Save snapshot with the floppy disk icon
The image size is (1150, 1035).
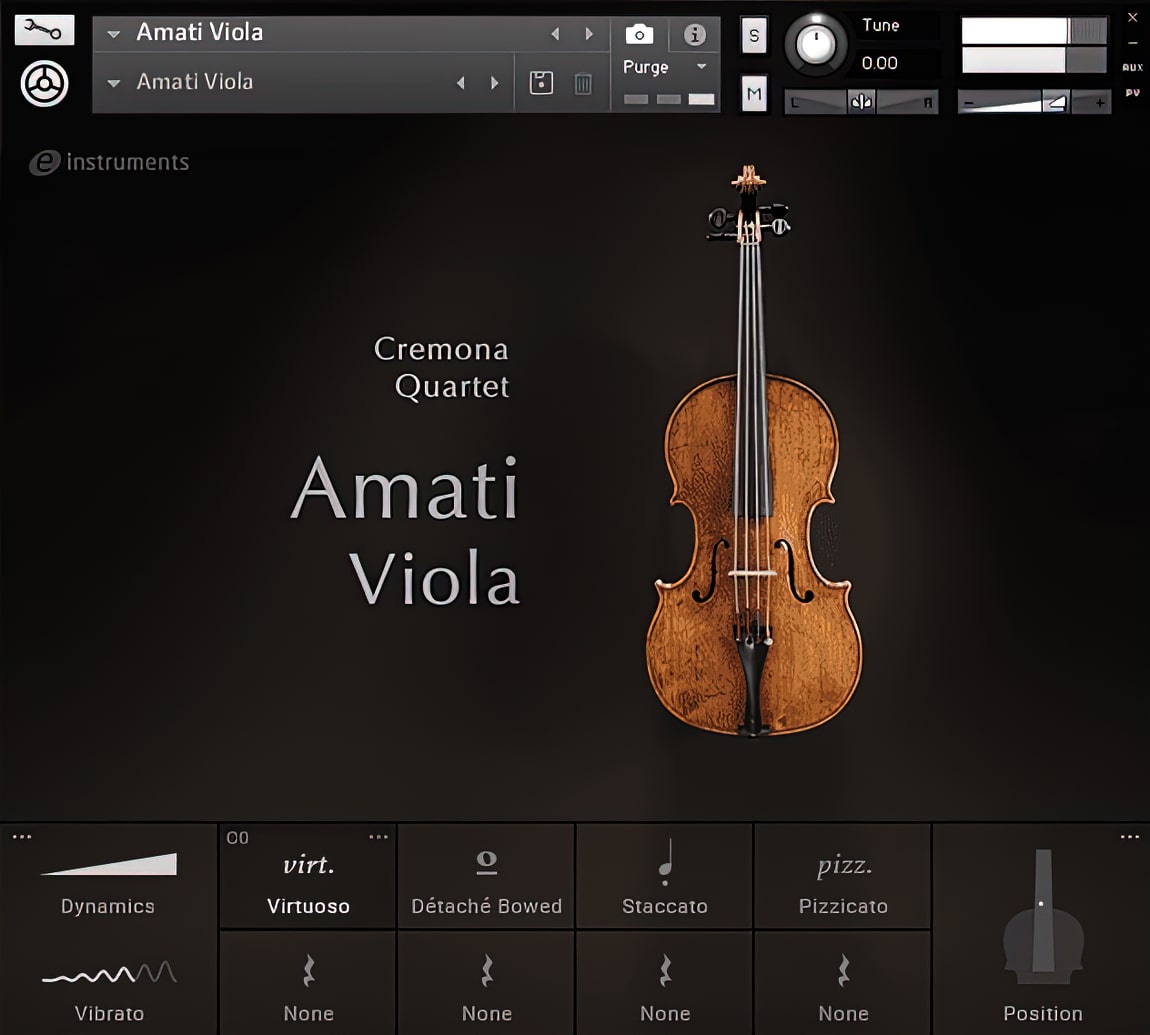click(x=541, y=83)
